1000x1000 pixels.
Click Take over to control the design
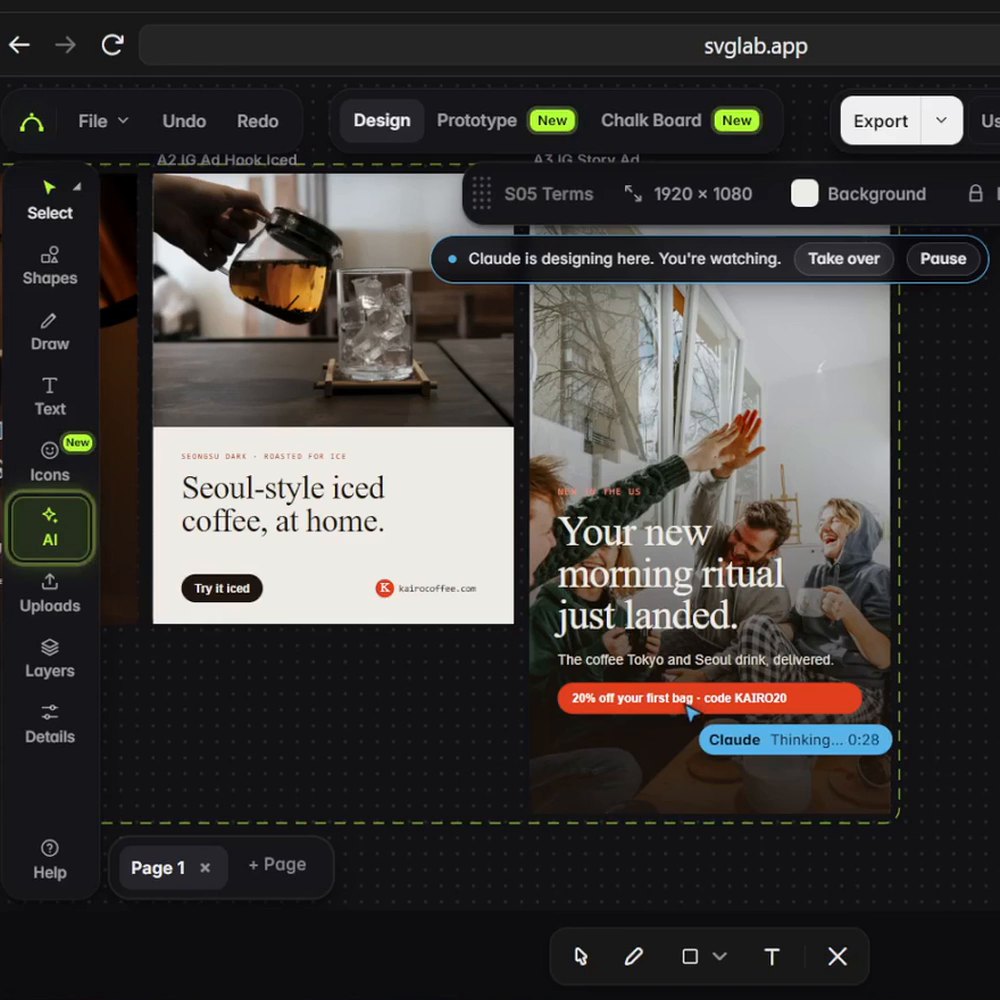[x=843, y=258]
